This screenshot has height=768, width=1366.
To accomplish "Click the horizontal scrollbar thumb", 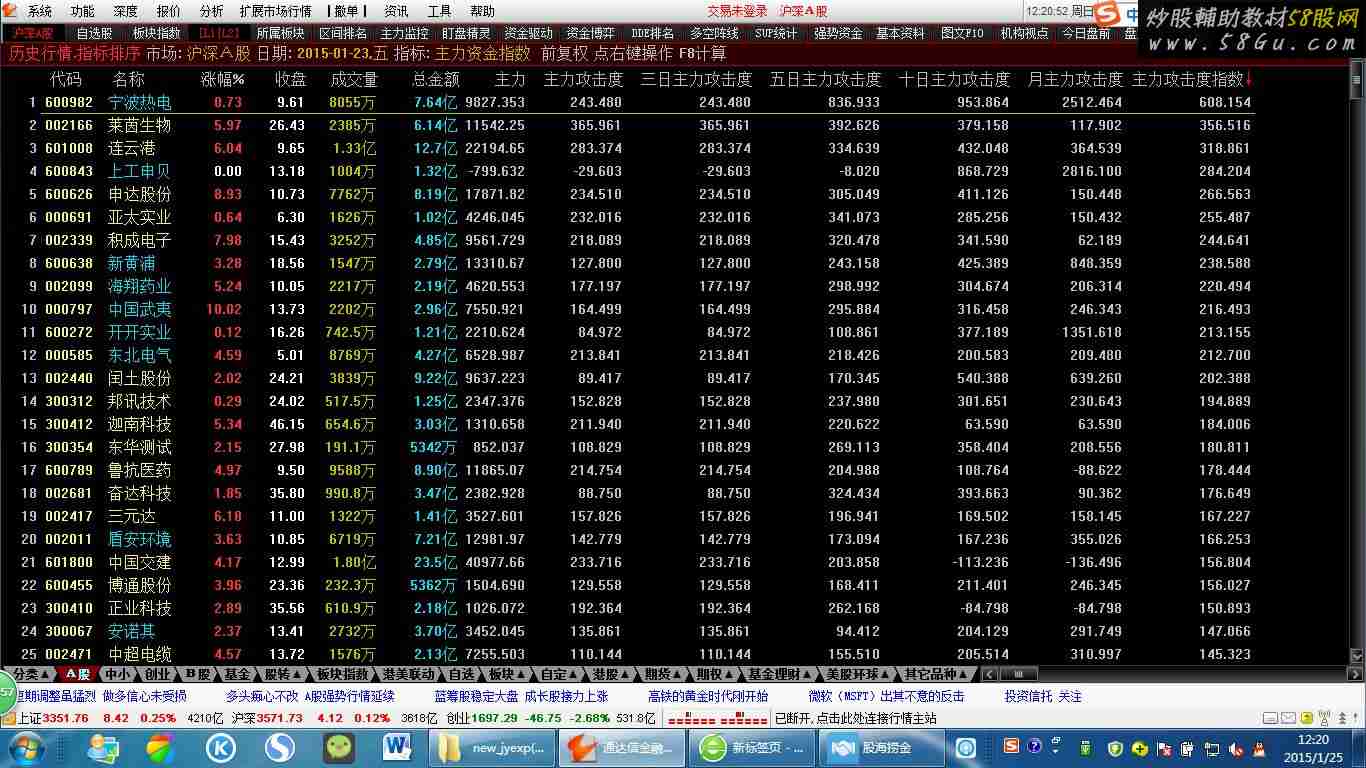I will point(1019,675).
